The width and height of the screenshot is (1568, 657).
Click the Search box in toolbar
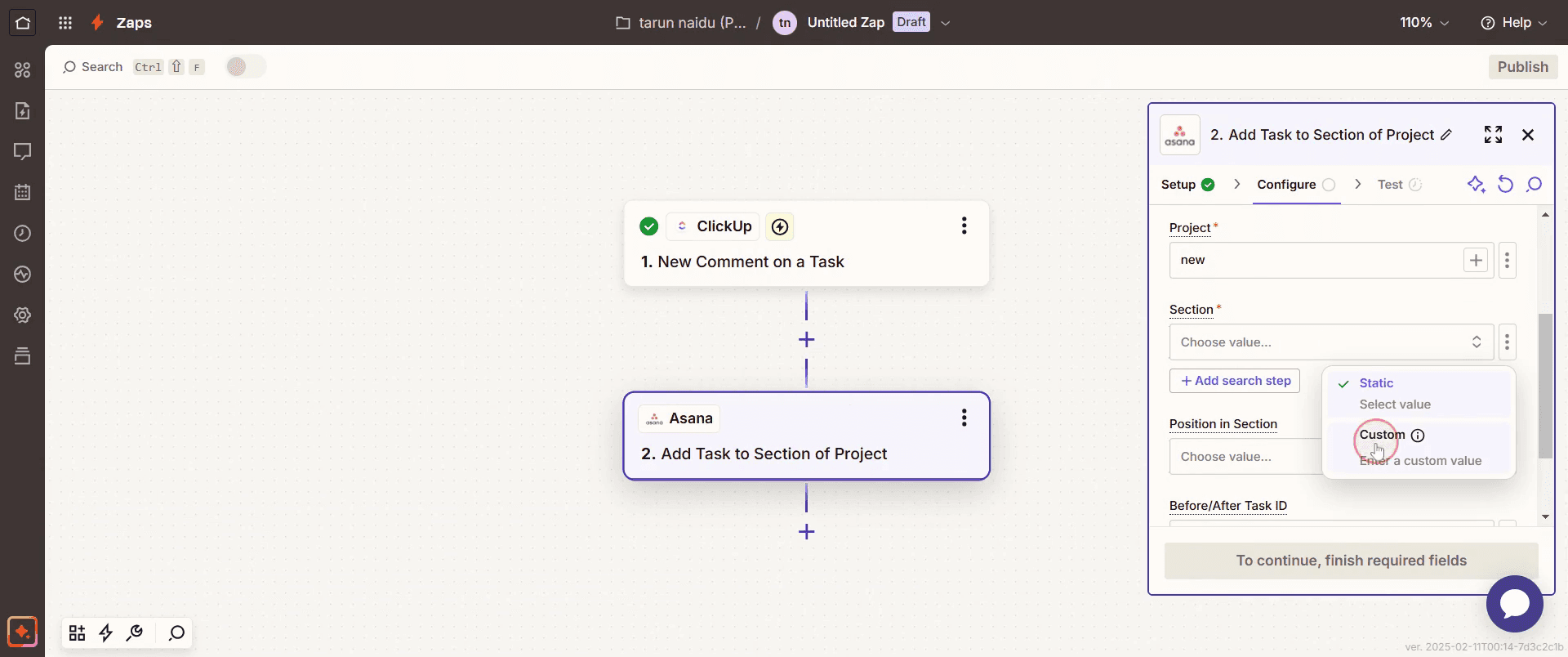(x=133, y=67)
